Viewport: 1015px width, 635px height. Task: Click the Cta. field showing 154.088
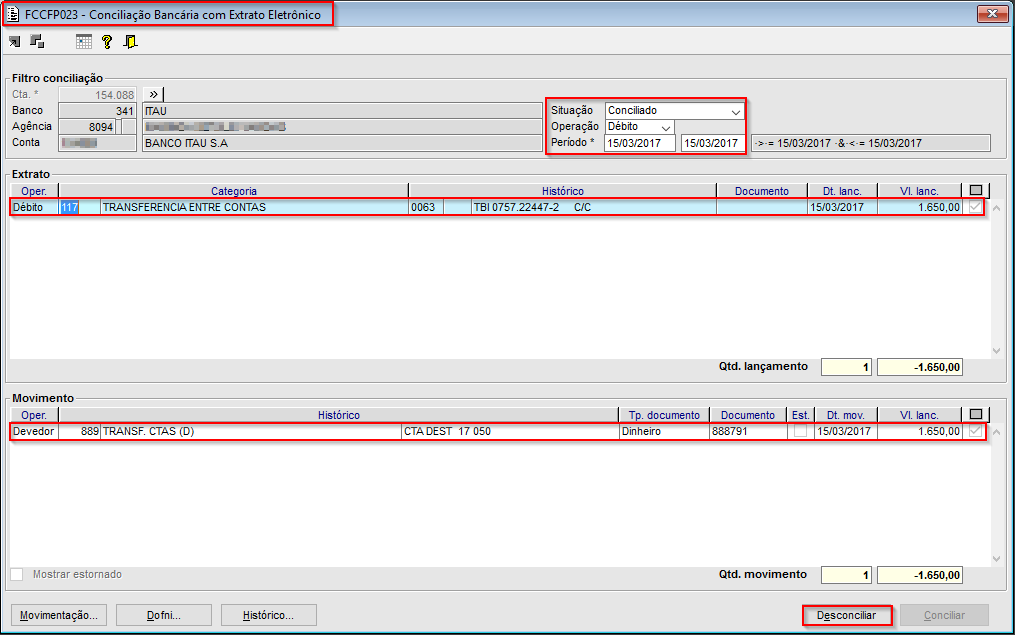pos(97,95)
